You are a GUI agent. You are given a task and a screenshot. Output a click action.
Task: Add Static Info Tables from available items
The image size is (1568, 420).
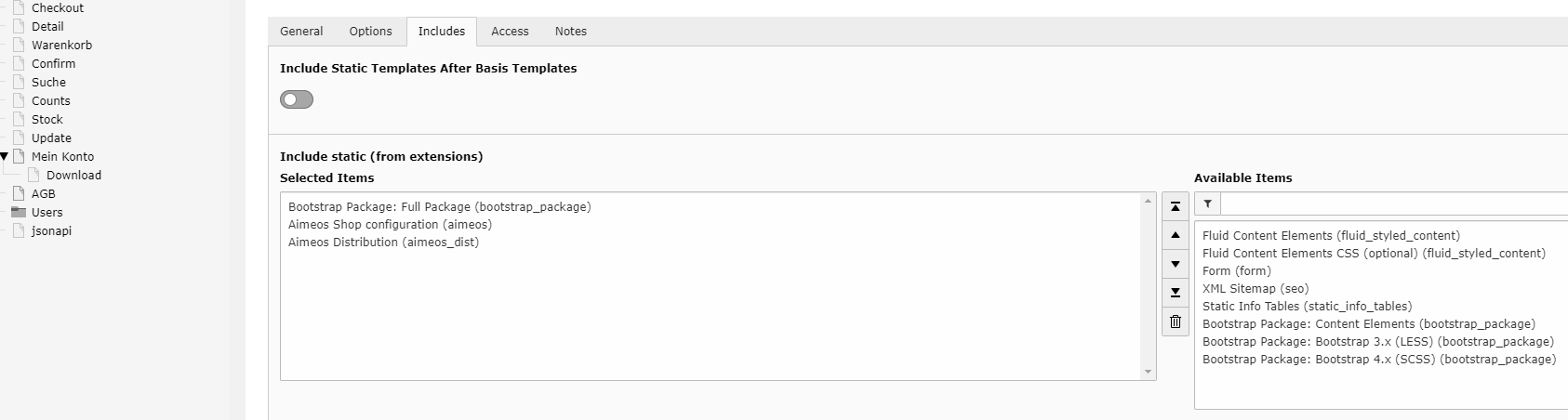pyautogui.click(x=1307, y=306)
